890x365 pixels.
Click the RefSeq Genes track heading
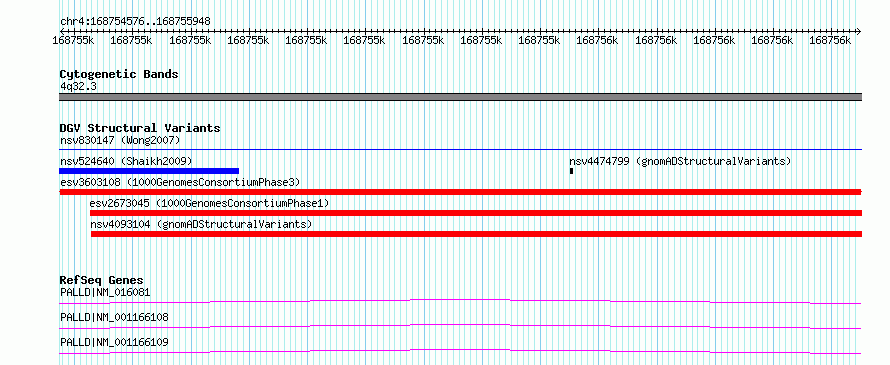point(102,280)
